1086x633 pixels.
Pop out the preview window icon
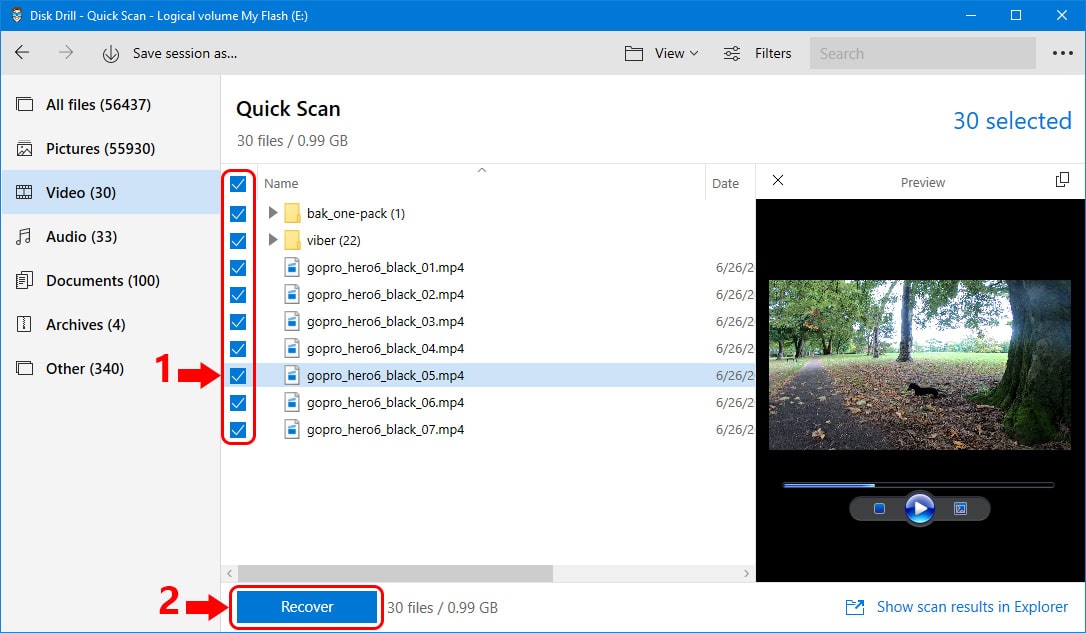tap(1062, 180)
